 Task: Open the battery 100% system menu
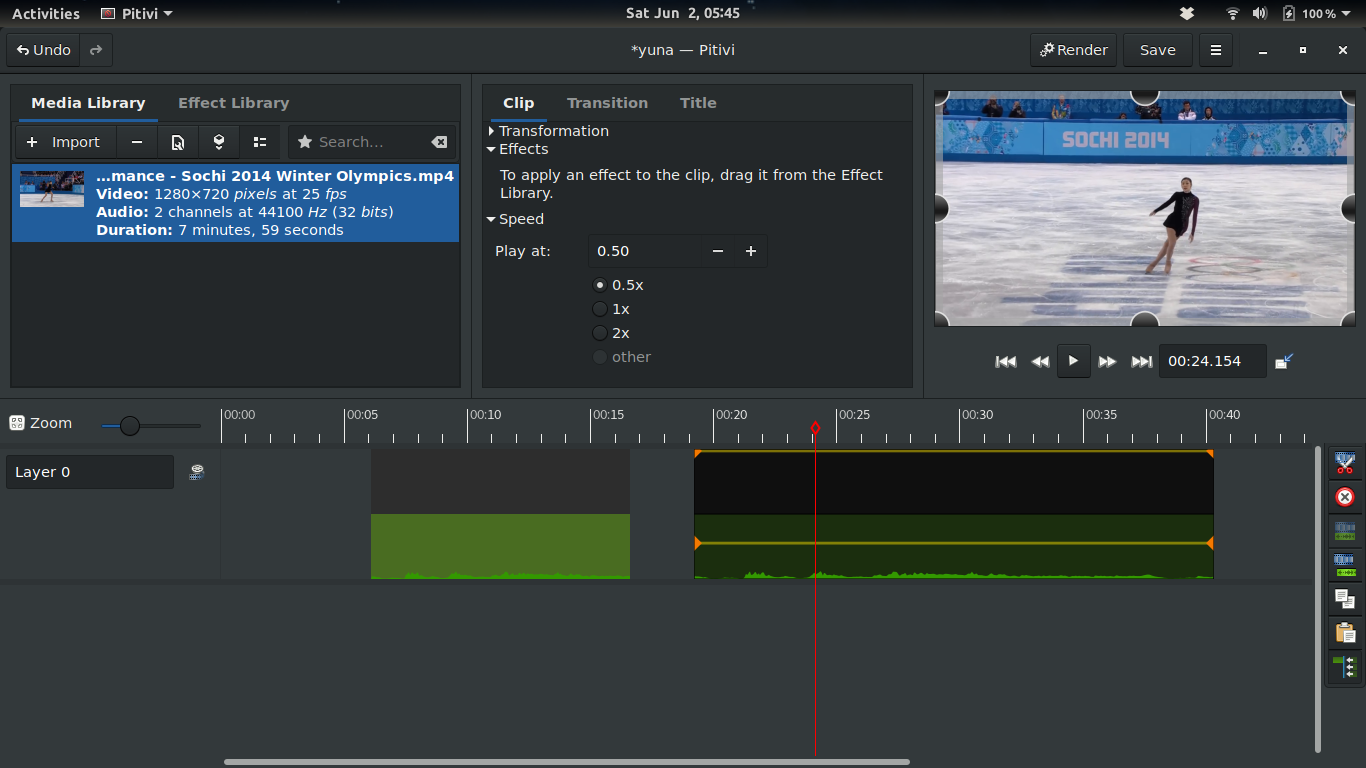(x=1315, y=14)
